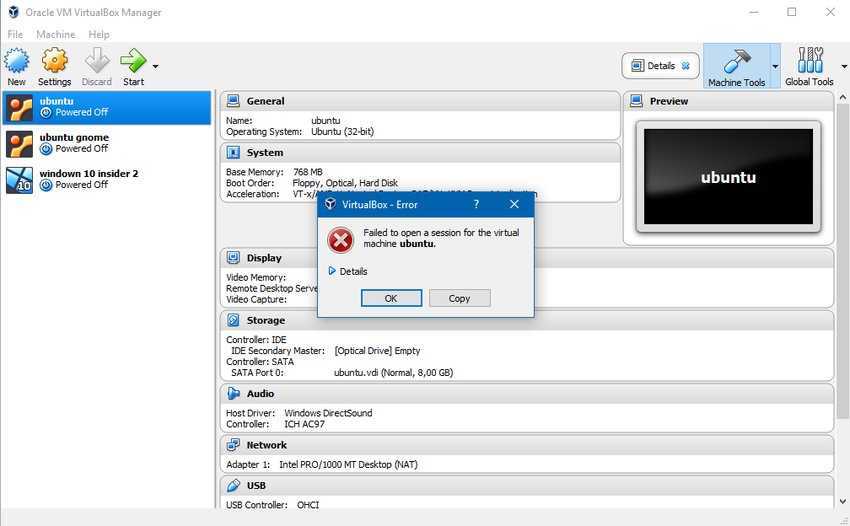
Task: Click OK in the error dialog
Action: pos(391,298)
